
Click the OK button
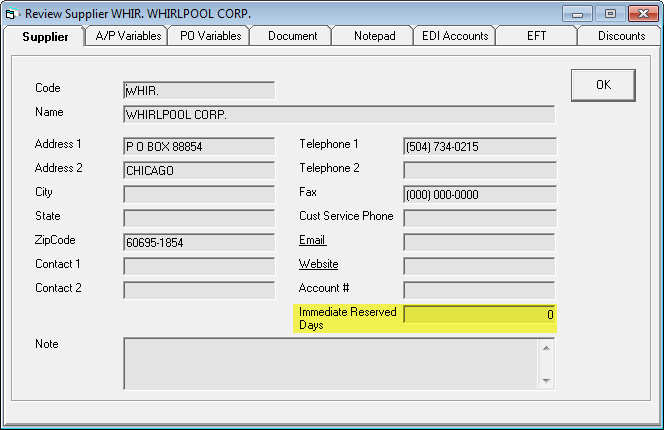603,85
